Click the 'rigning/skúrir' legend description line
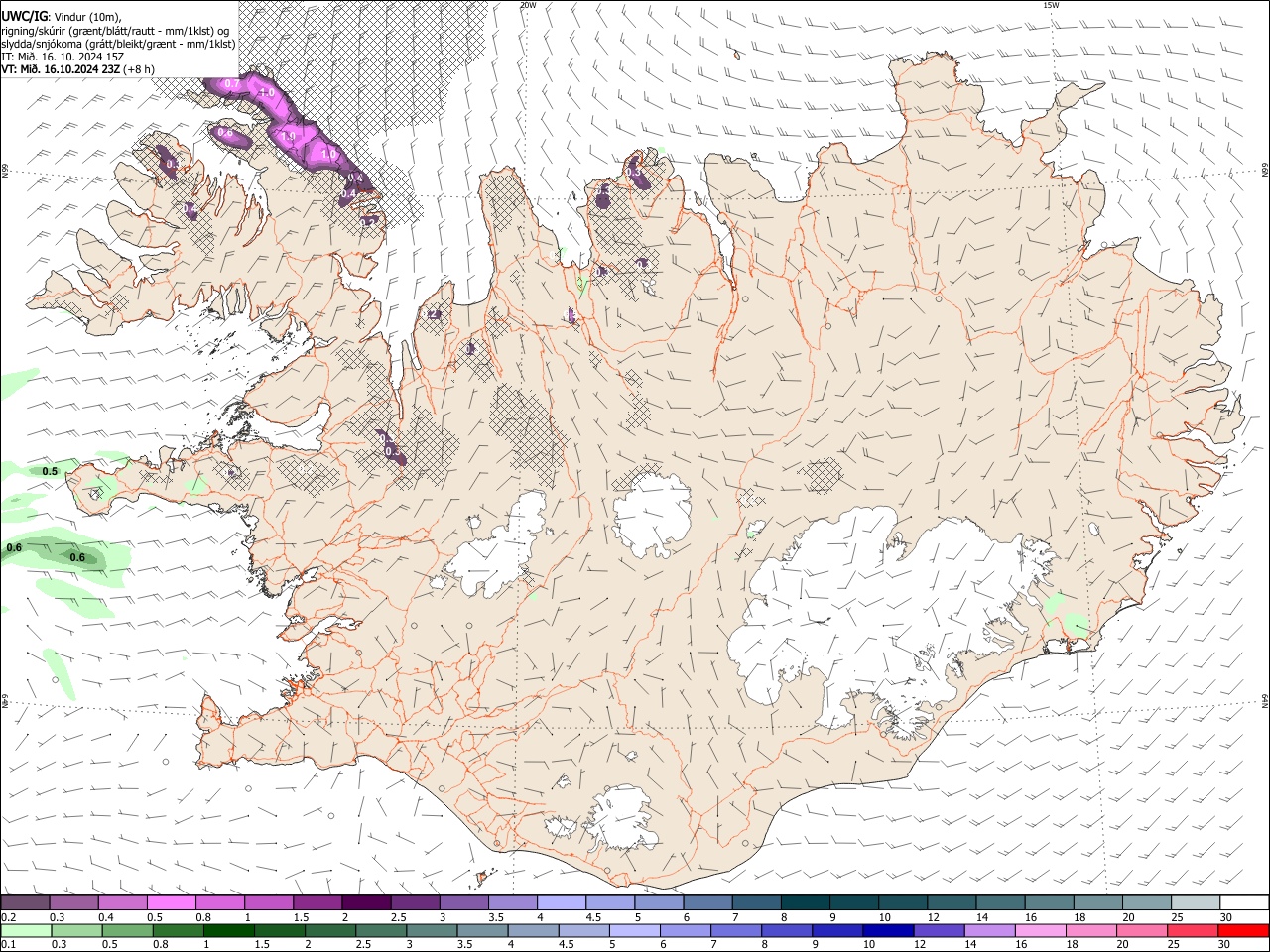Image resolution: width=1270 pixels, height=952 pixels. coord(116,30)
